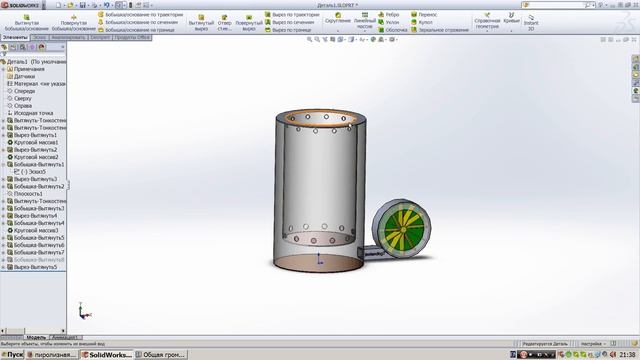Screen dimensions: 640x360
Task: Click the Zoom to Fit view icon
Action: 309,40
